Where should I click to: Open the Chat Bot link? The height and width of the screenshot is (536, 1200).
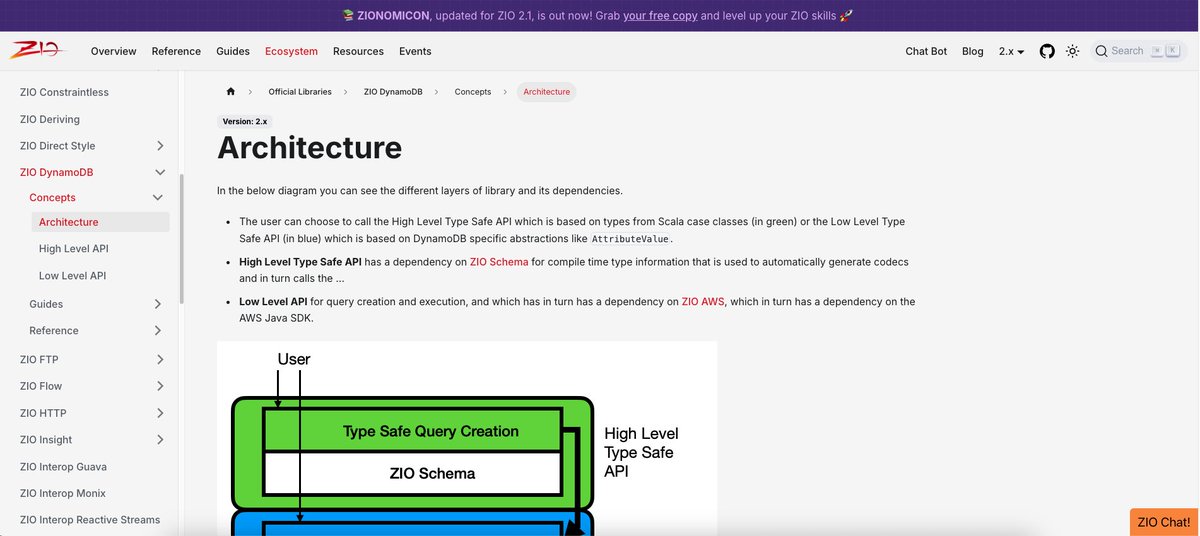pos(926,51)
